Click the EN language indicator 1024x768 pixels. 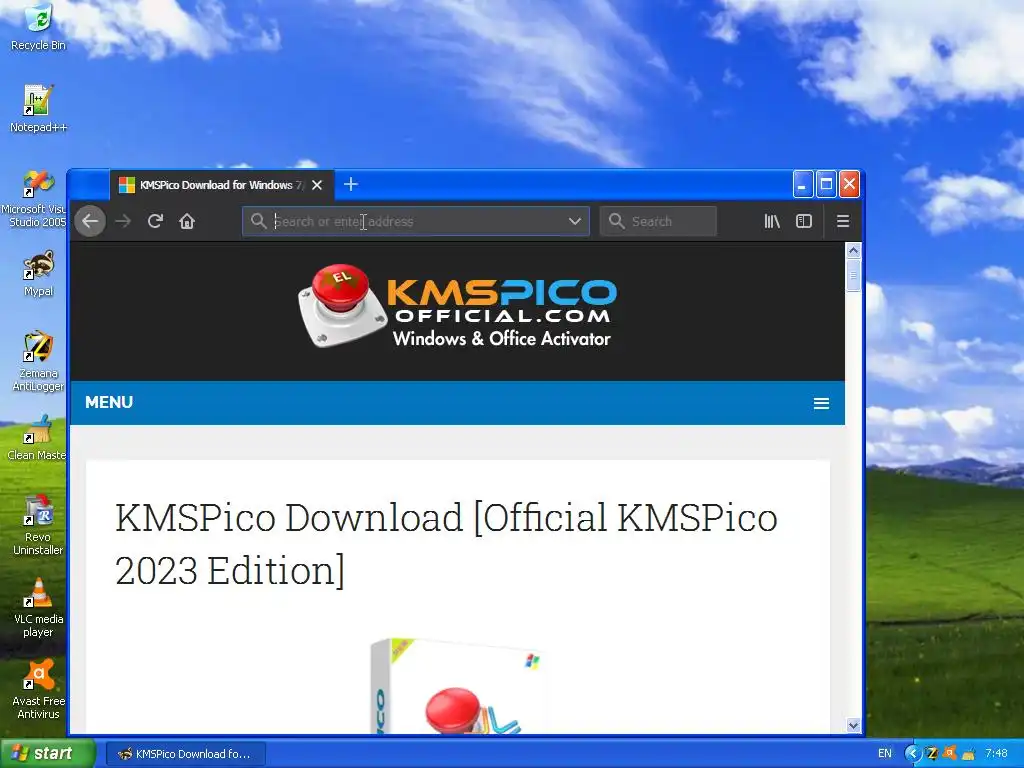click(885, 754)
